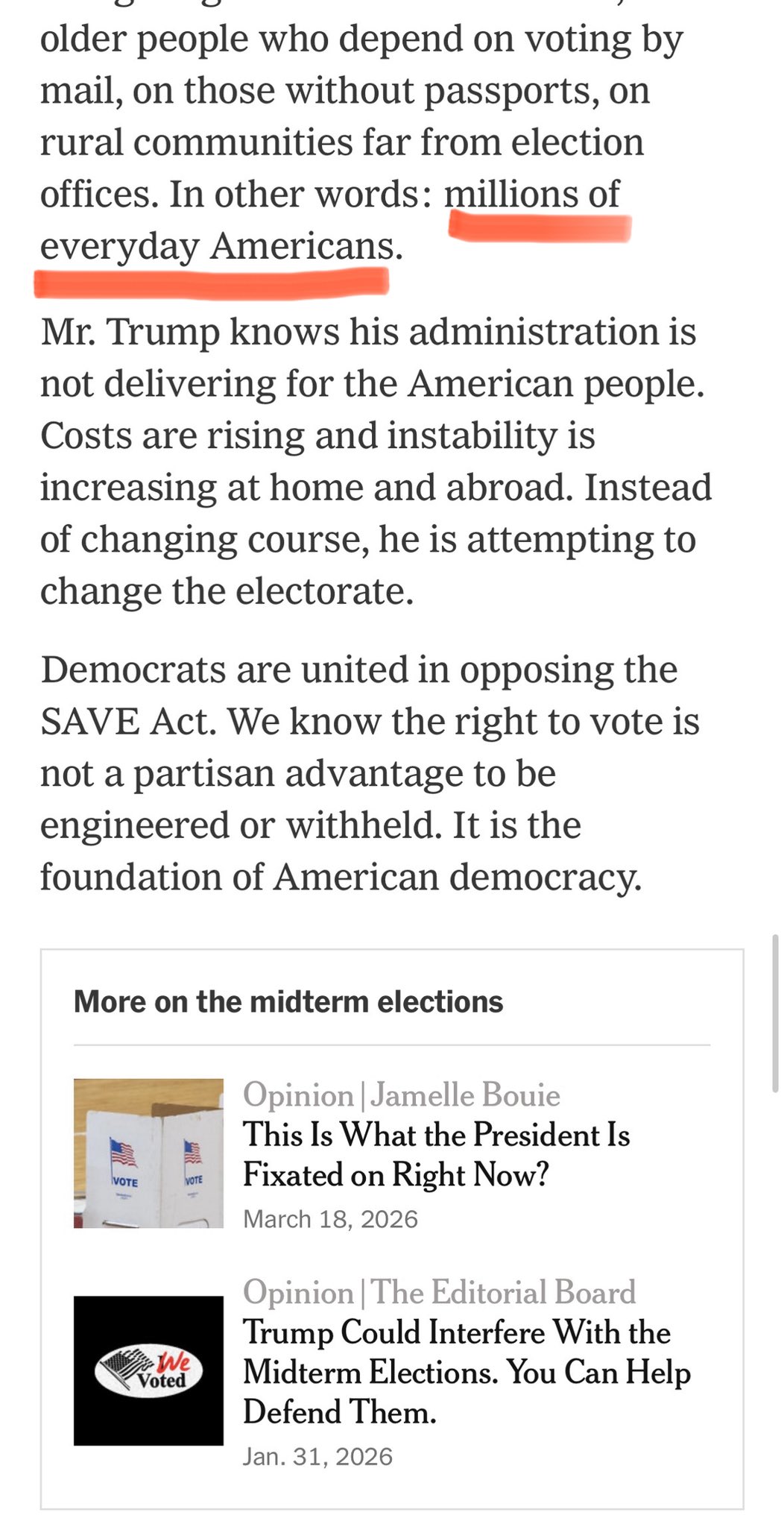Click the phrase "foundation of American democracy"
Screen dimensions: 784x1527
(x=340, y=877)
